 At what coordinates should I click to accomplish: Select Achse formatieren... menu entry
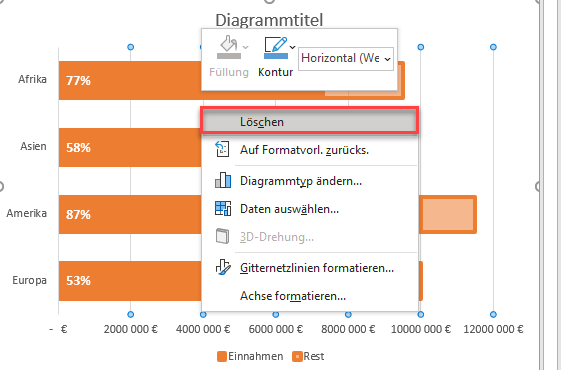[x=309, y=296]
